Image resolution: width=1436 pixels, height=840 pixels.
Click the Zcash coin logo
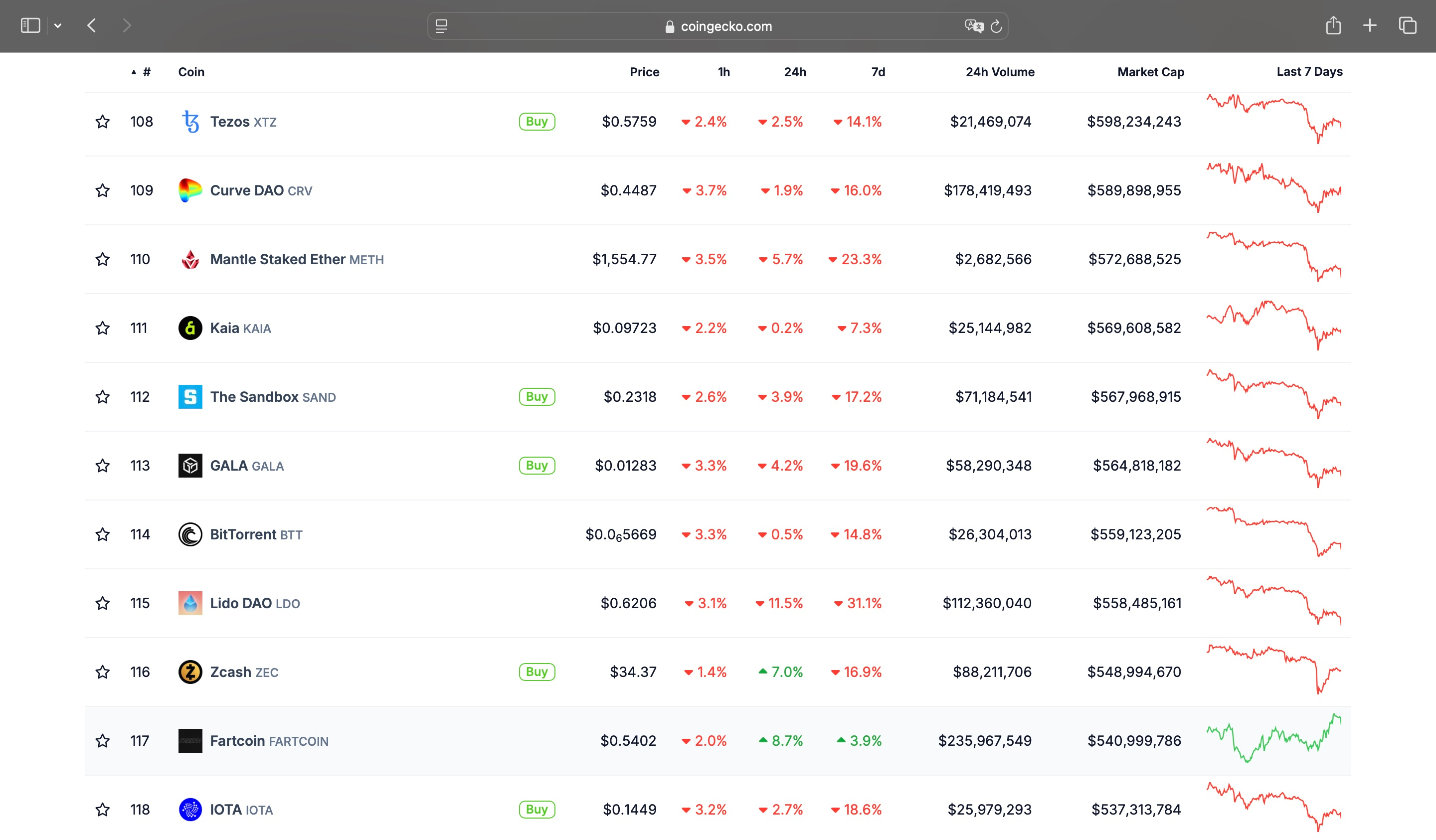click(190, 672)
